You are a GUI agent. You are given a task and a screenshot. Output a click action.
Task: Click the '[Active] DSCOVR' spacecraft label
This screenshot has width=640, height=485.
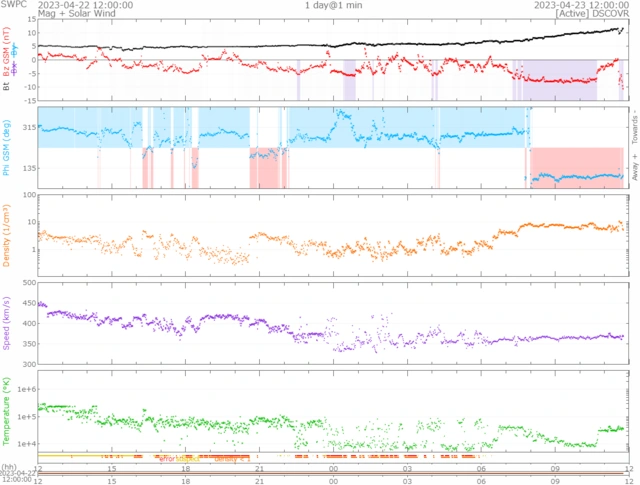592,13
